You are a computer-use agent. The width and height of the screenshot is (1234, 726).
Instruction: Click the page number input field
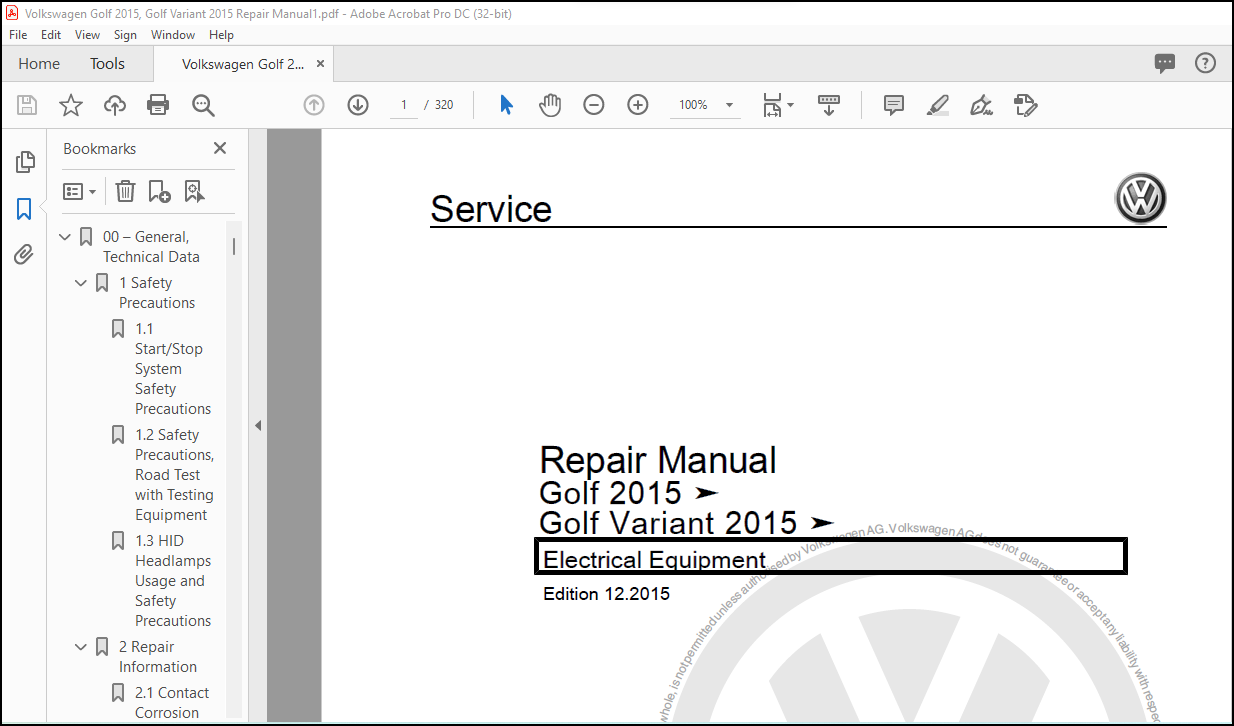click(404, 105)
